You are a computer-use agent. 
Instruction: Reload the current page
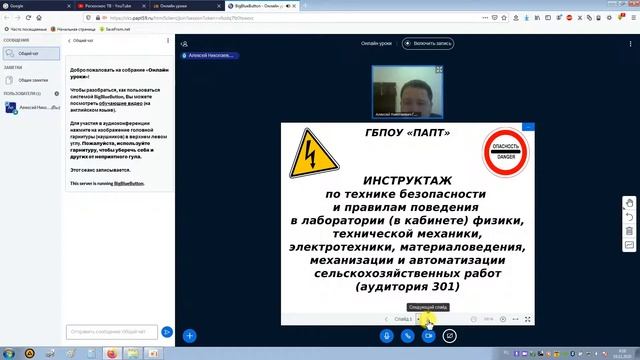(28, 18)
